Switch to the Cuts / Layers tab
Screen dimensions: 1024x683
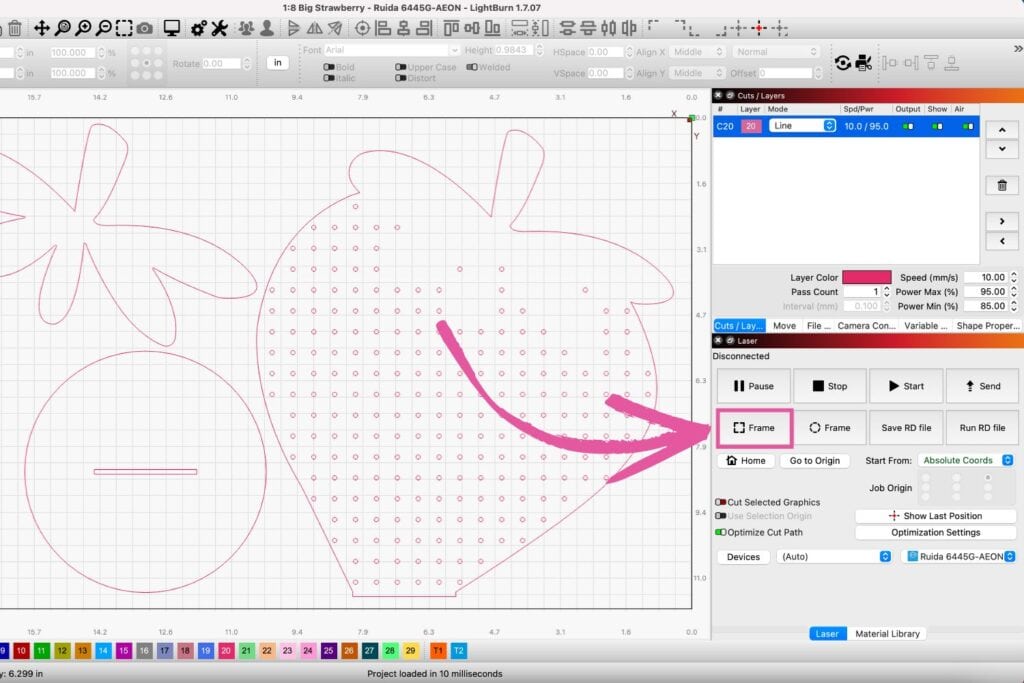pos(738,325)
